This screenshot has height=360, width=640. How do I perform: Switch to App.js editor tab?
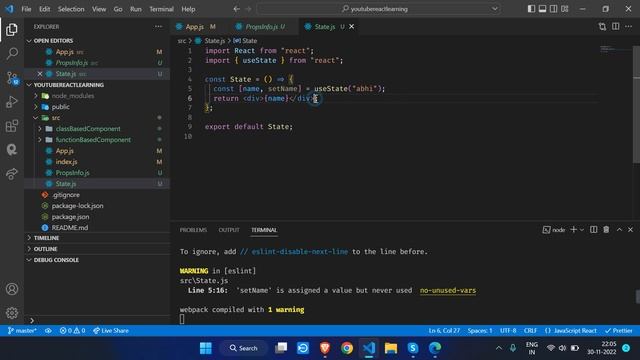pyautogui.click(x=196, y=27)
